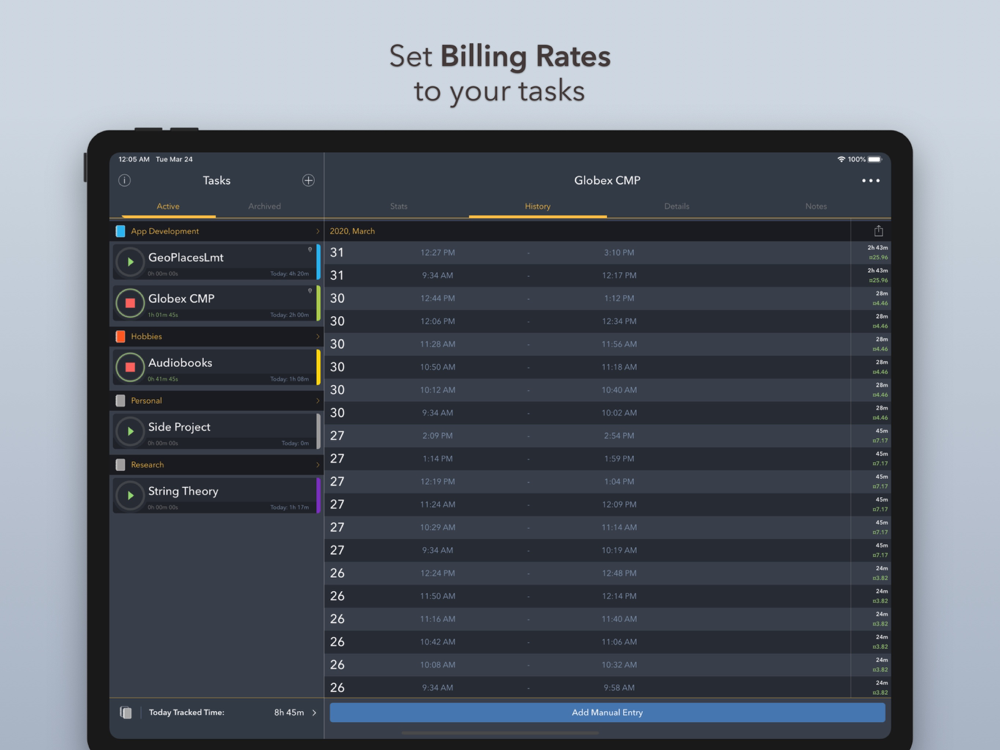The height and width of the screenshot is (750, 1000).
Task: Open the 27 entry starting 2:09 PM
Action: tap(607, 436)
